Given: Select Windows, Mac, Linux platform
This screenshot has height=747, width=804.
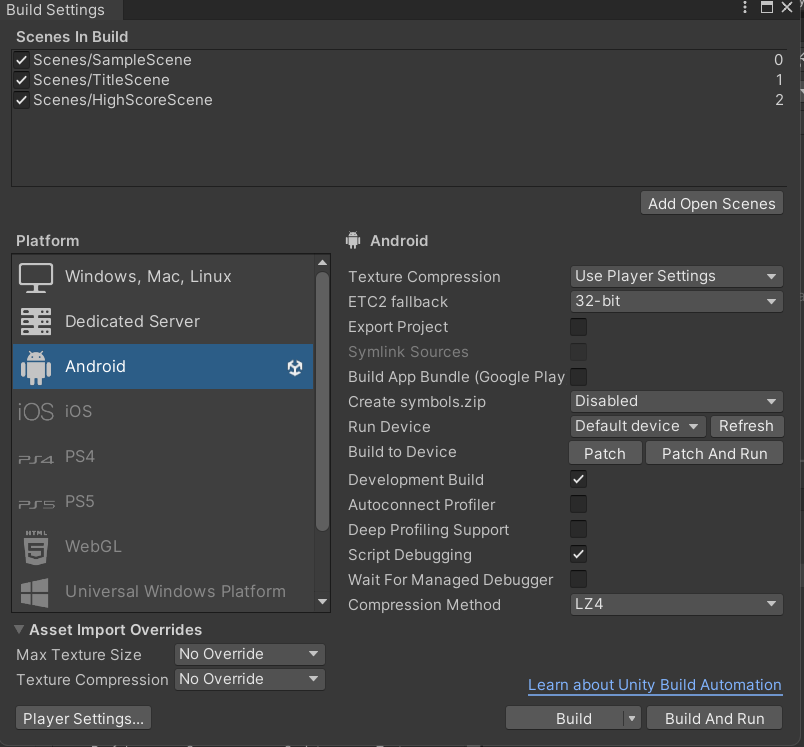Looking at the screenshot, I should (163, 277).
